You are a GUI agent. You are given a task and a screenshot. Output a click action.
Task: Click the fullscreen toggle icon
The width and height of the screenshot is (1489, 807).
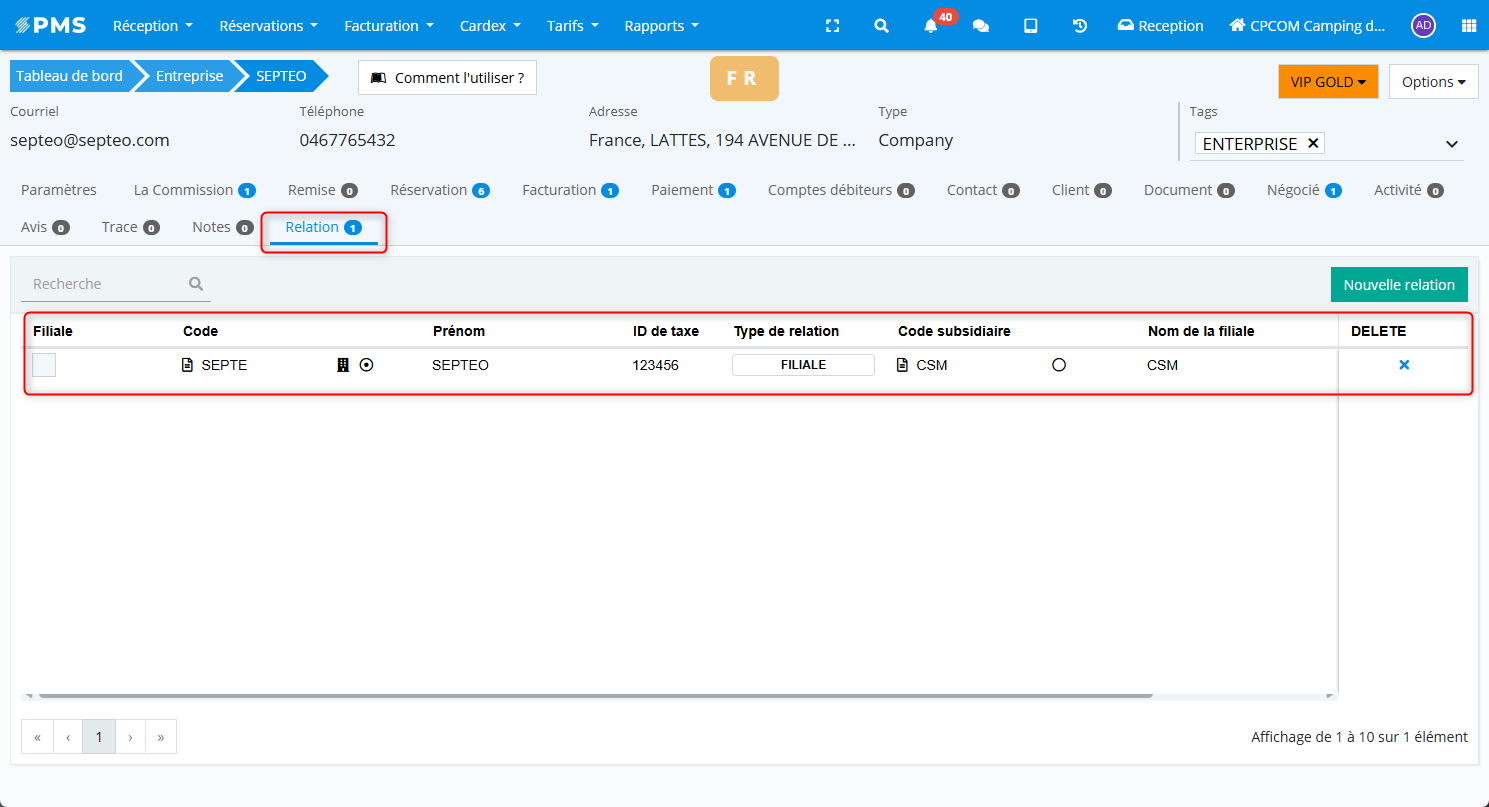(832, 26)
